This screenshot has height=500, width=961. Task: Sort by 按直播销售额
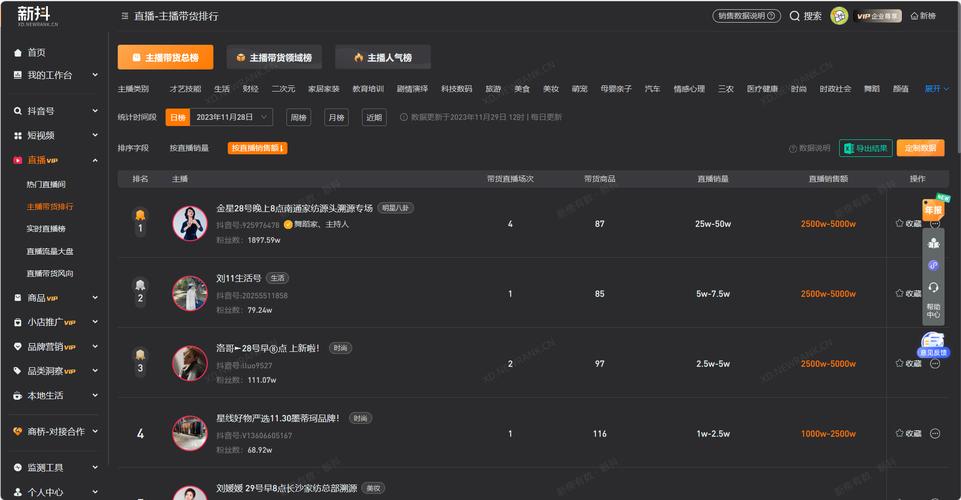257,148
